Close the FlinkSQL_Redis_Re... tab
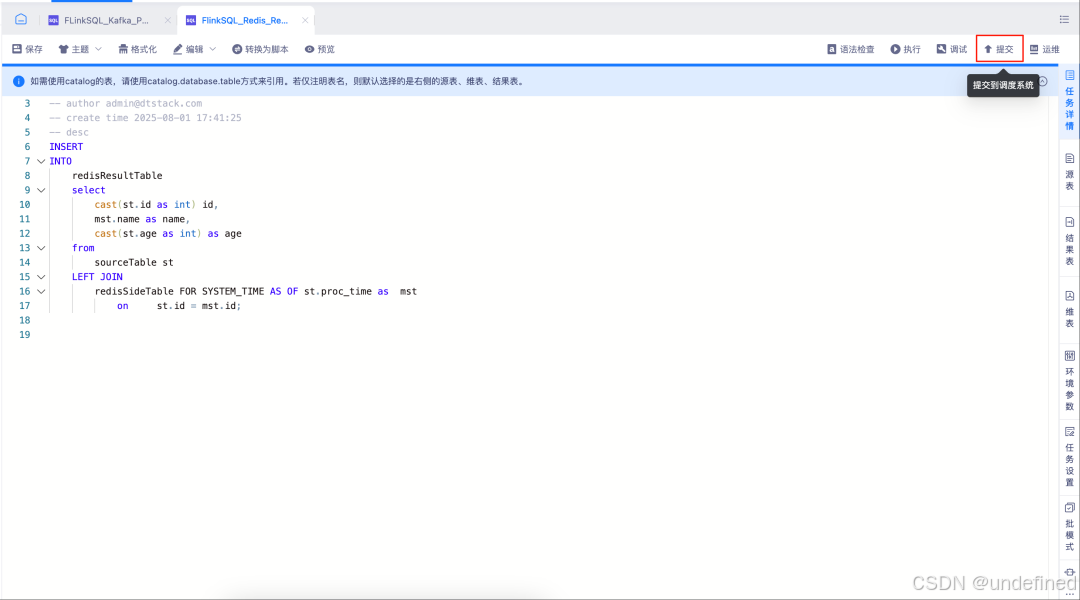The image size is (1080, 600). coord(305,21)
